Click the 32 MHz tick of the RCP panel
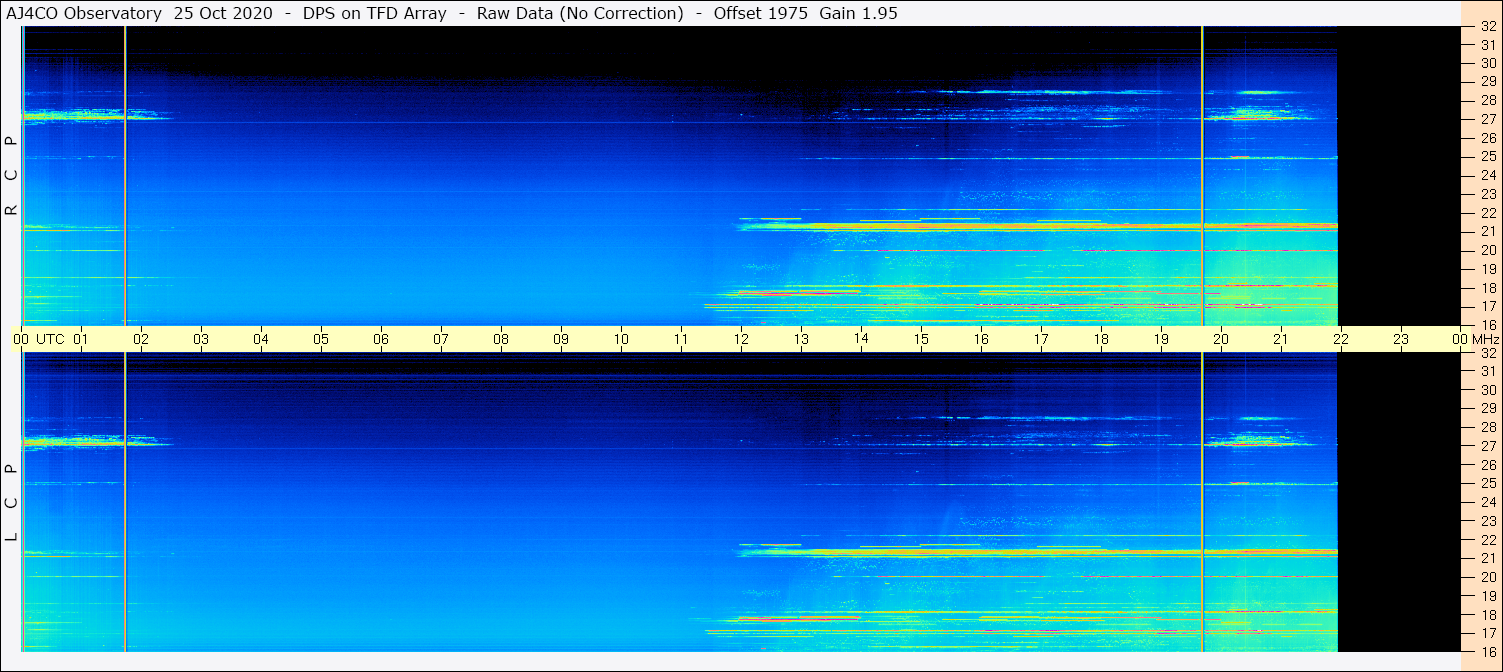 pos(1487,26)
